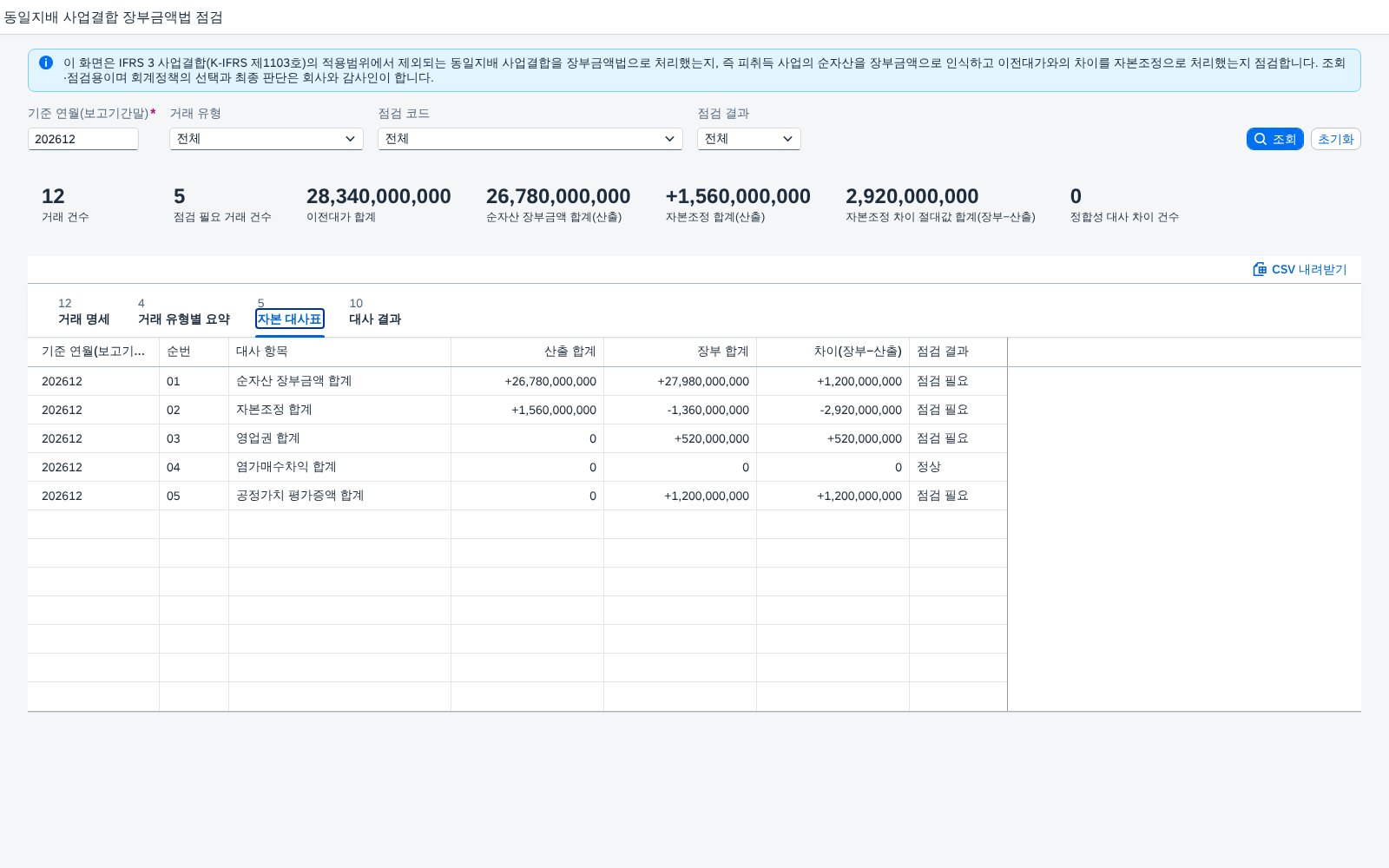Click the 정상 result in row 04
This screenshot has width=1389, height=868.
point(929,467)
